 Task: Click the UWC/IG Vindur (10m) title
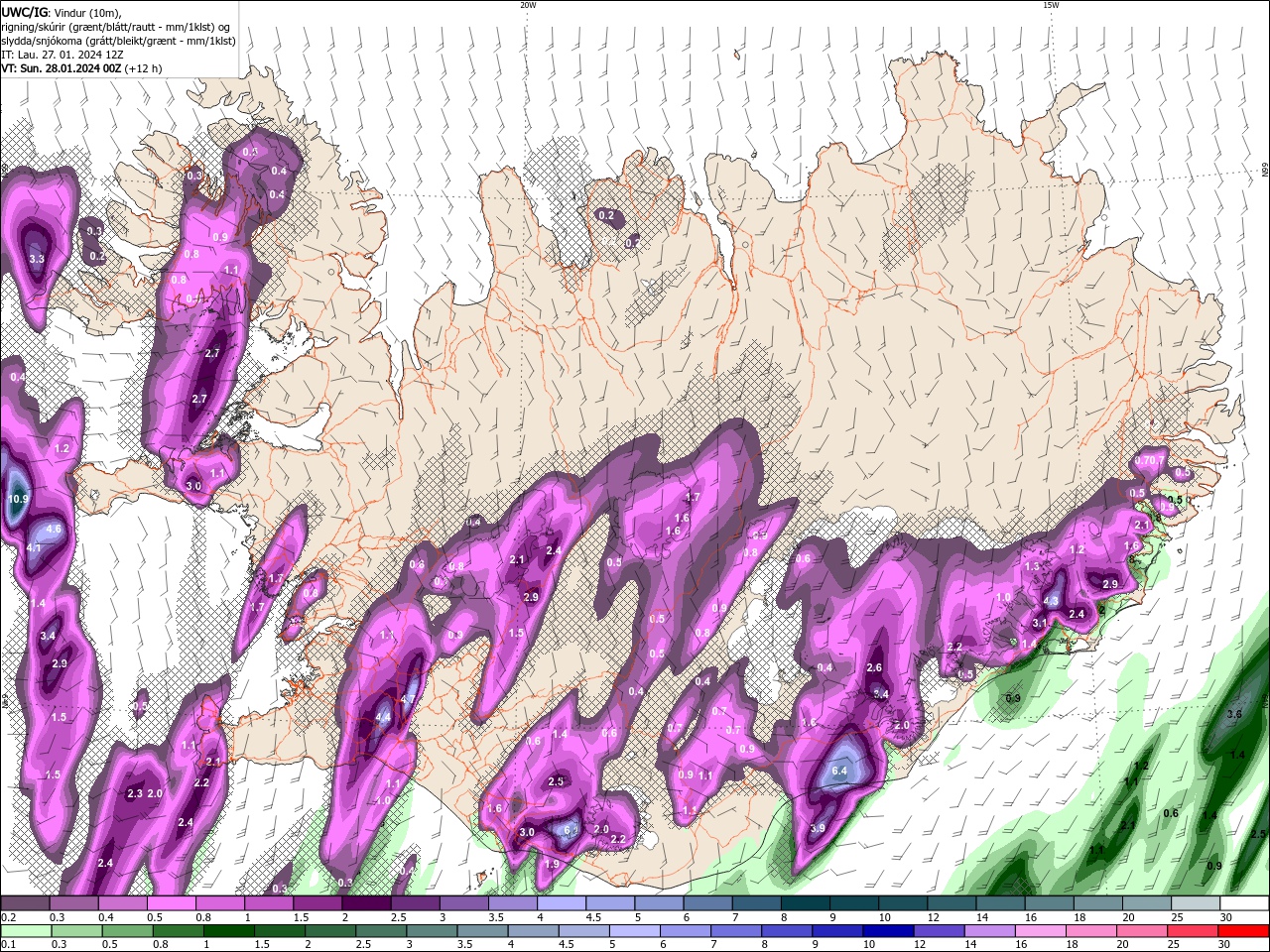[x=61, y=12]
